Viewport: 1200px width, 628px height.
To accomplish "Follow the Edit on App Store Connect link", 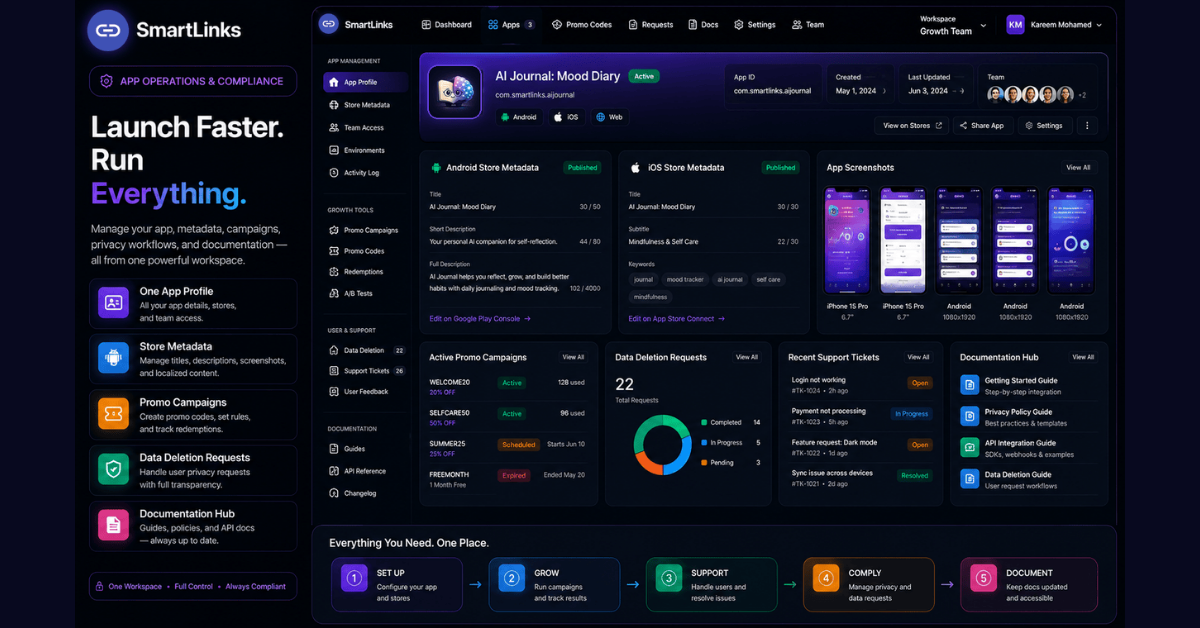I will (677, 319).
